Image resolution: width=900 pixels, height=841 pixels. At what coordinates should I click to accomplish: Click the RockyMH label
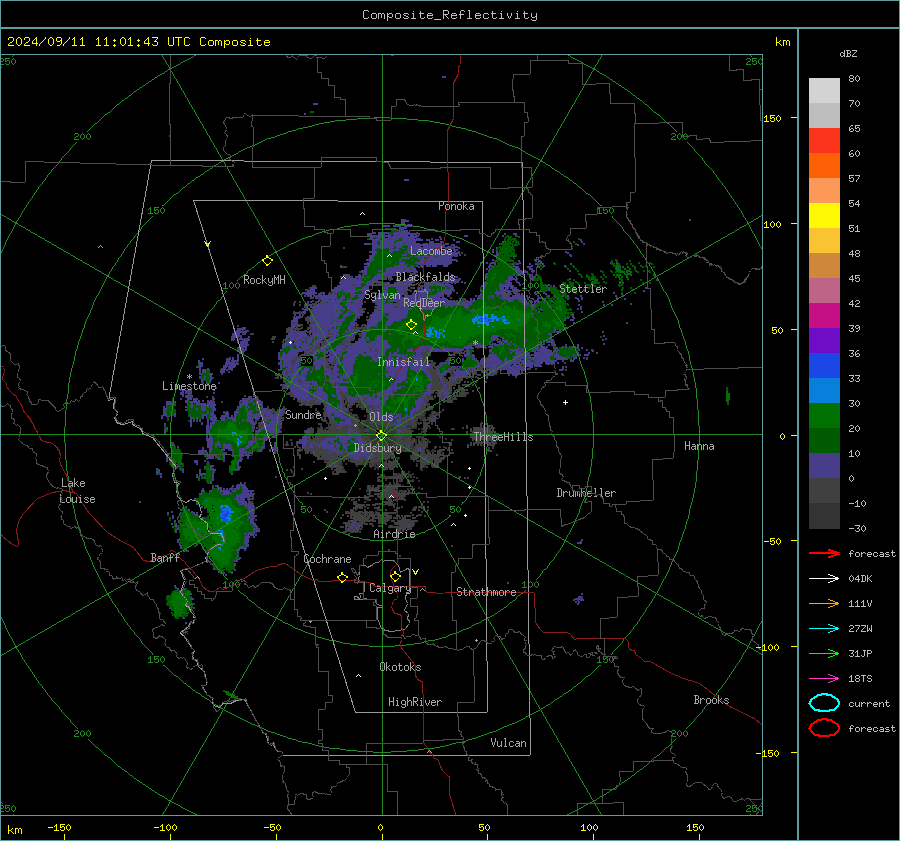pyautogui.click(x=264, y=280)
